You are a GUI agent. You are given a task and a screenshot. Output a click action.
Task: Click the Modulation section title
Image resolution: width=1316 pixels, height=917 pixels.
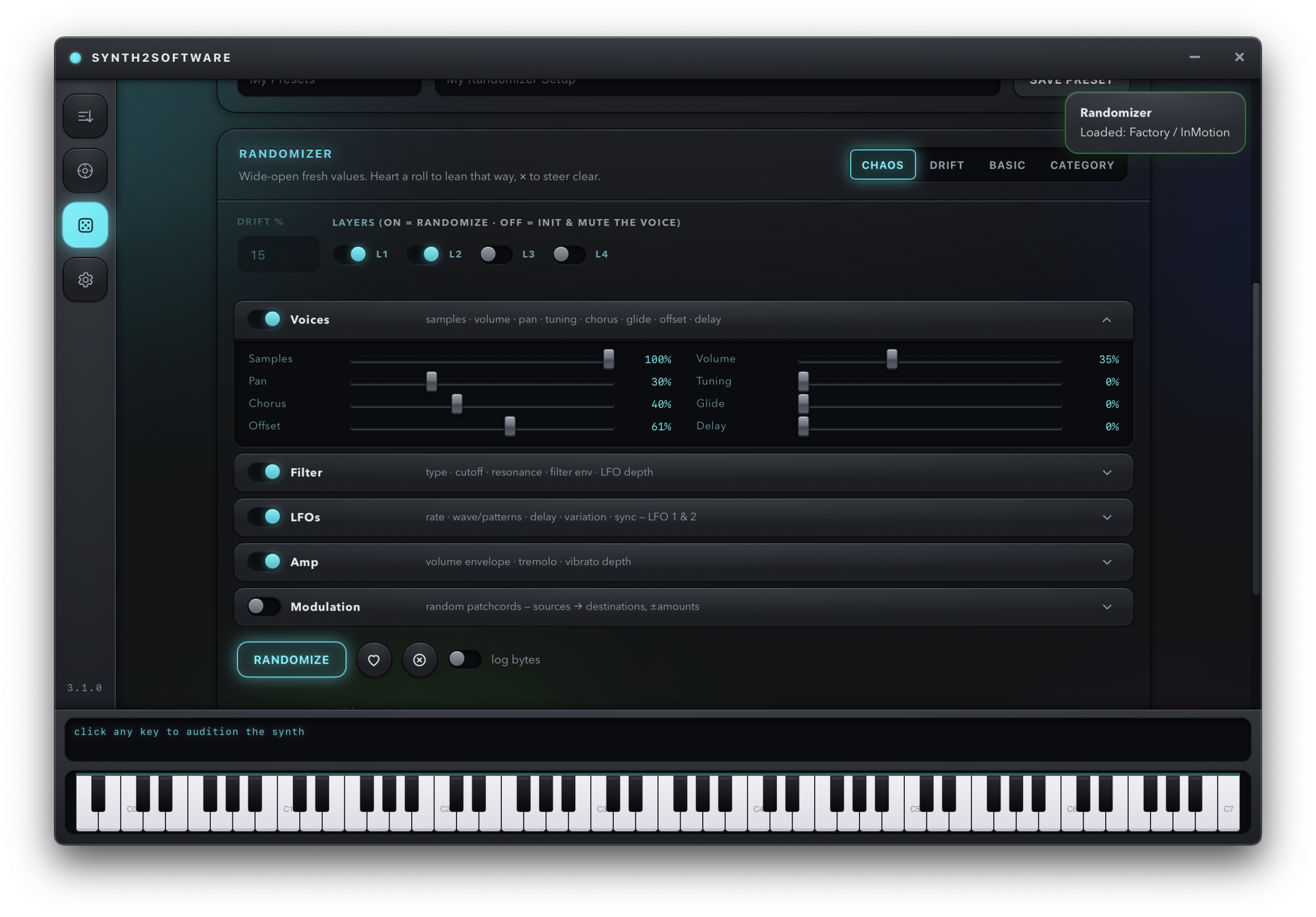click(325, 607)
